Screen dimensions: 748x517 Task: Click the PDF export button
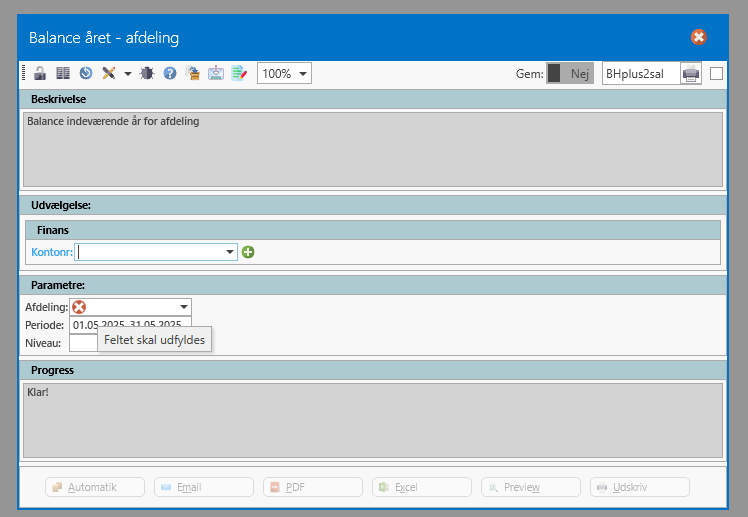pyautogui.click(x=313, y=487)
